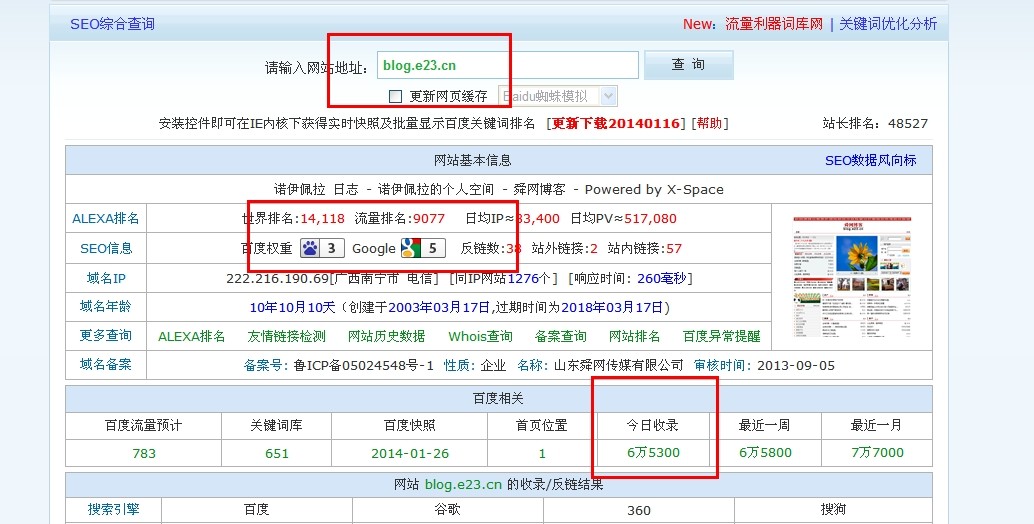Viewport: 1034px width, 524px height.
Task: Click the 查询 search button
Action: (688, 65)
